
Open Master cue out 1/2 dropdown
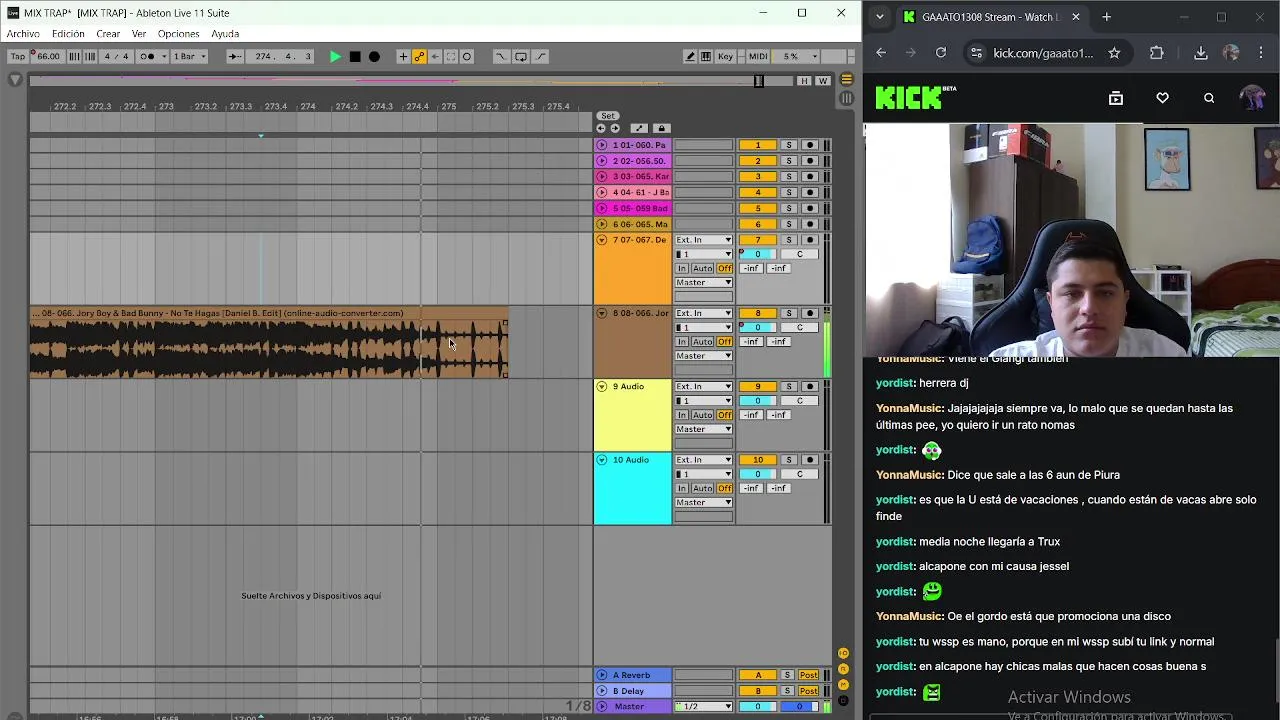(704, 706)
